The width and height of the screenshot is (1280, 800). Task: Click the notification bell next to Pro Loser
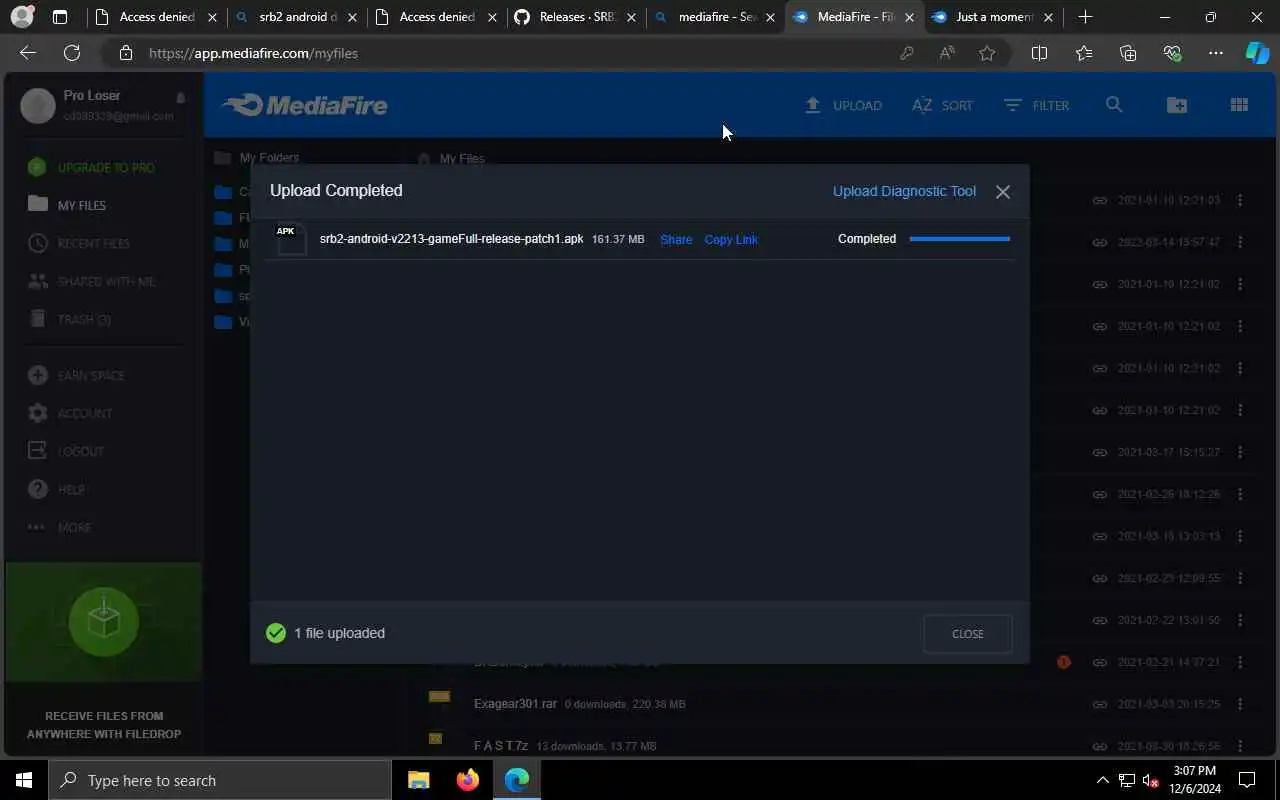pyautogui.click(x=181, y=97)
